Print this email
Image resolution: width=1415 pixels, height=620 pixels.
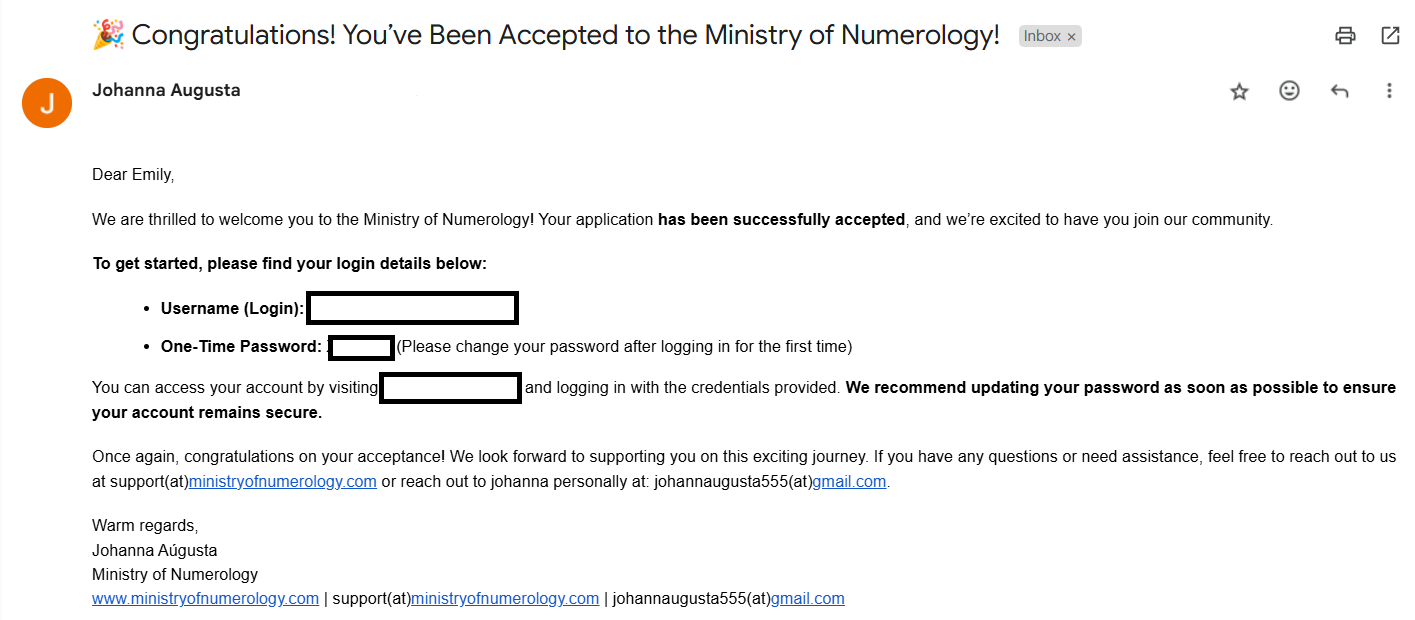[1345, 35]
